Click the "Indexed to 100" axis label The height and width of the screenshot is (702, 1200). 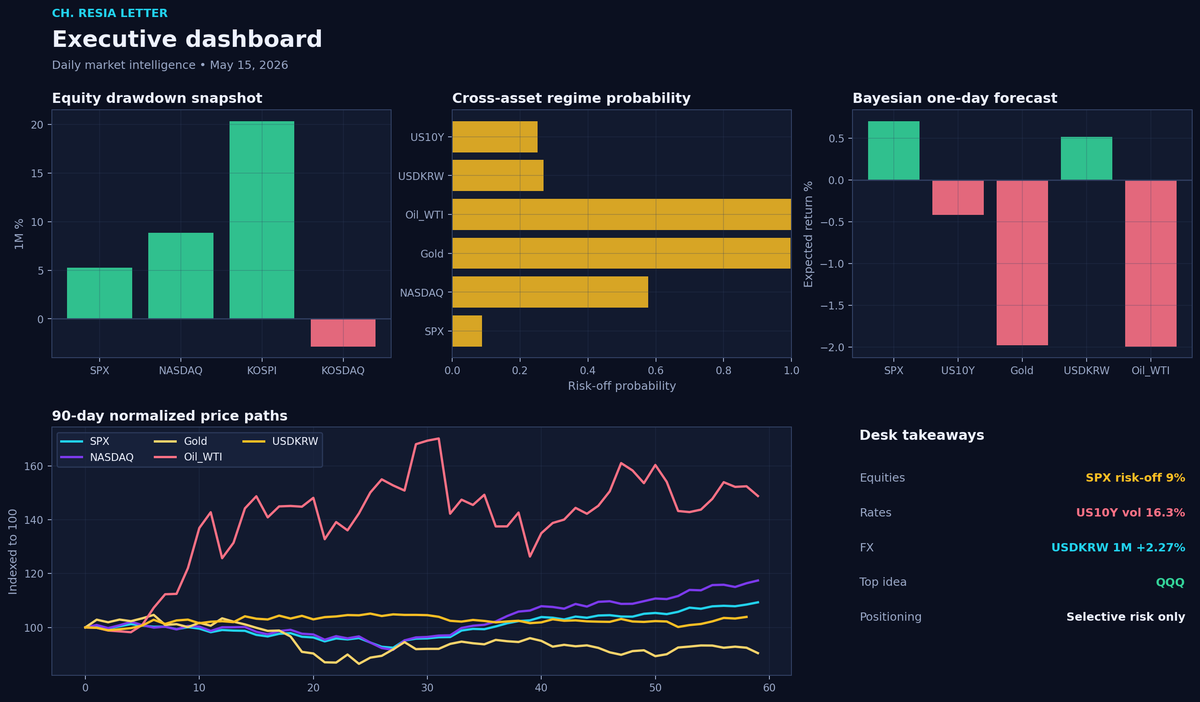[14, 551]
